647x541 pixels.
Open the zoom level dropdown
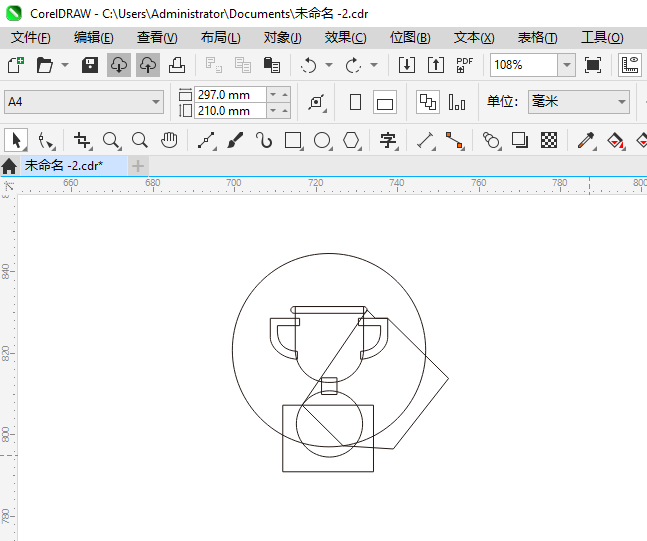[566, 65]
